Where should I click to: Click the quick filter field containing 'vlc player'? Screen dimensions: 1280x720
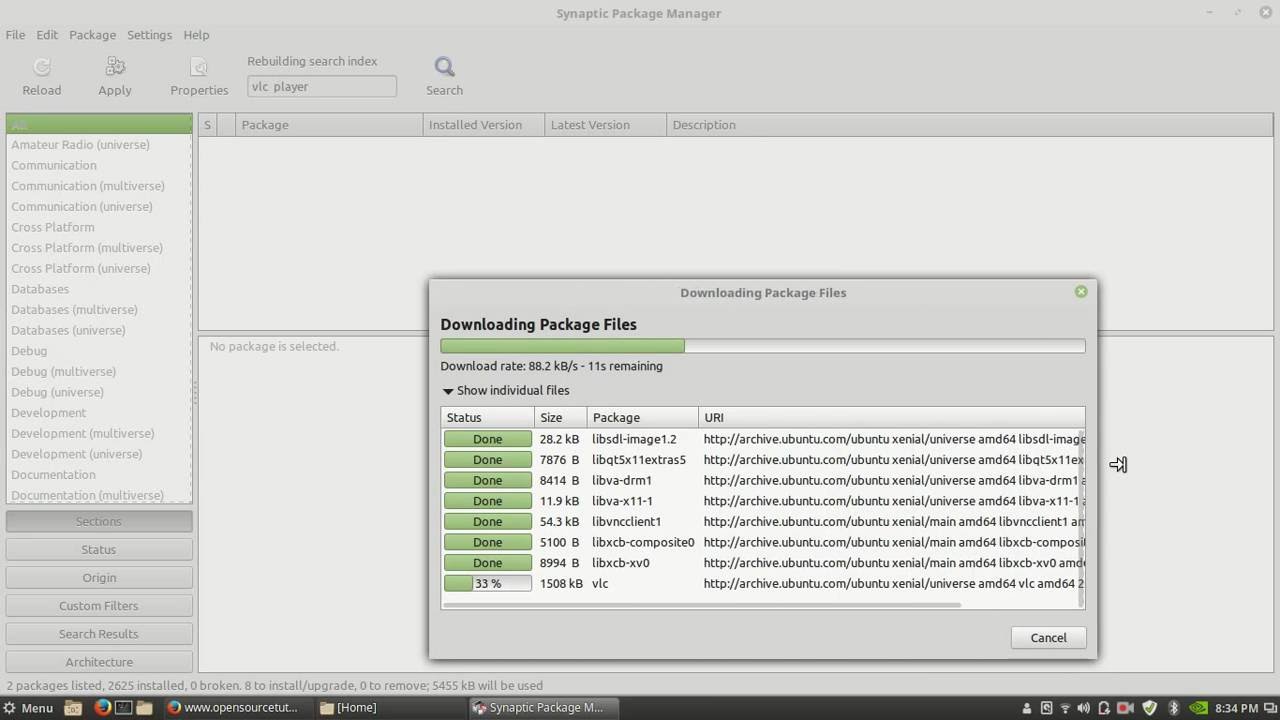(x=322, y=87)
